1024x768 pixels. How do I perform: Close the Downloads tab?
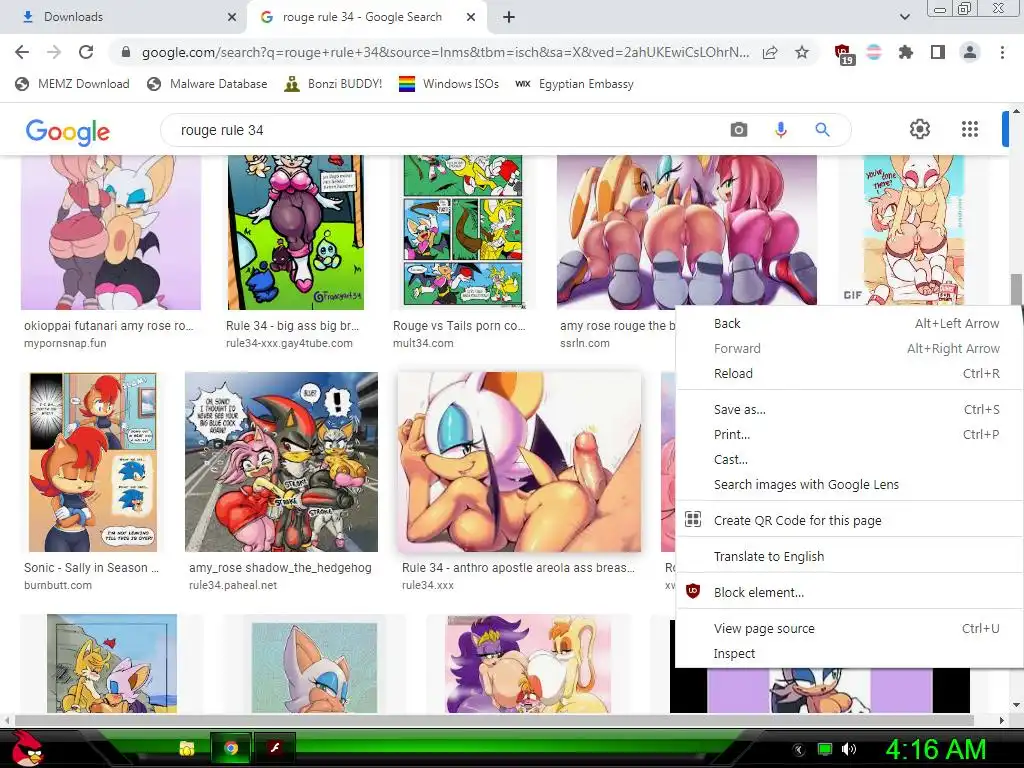(x=232, y=17)
